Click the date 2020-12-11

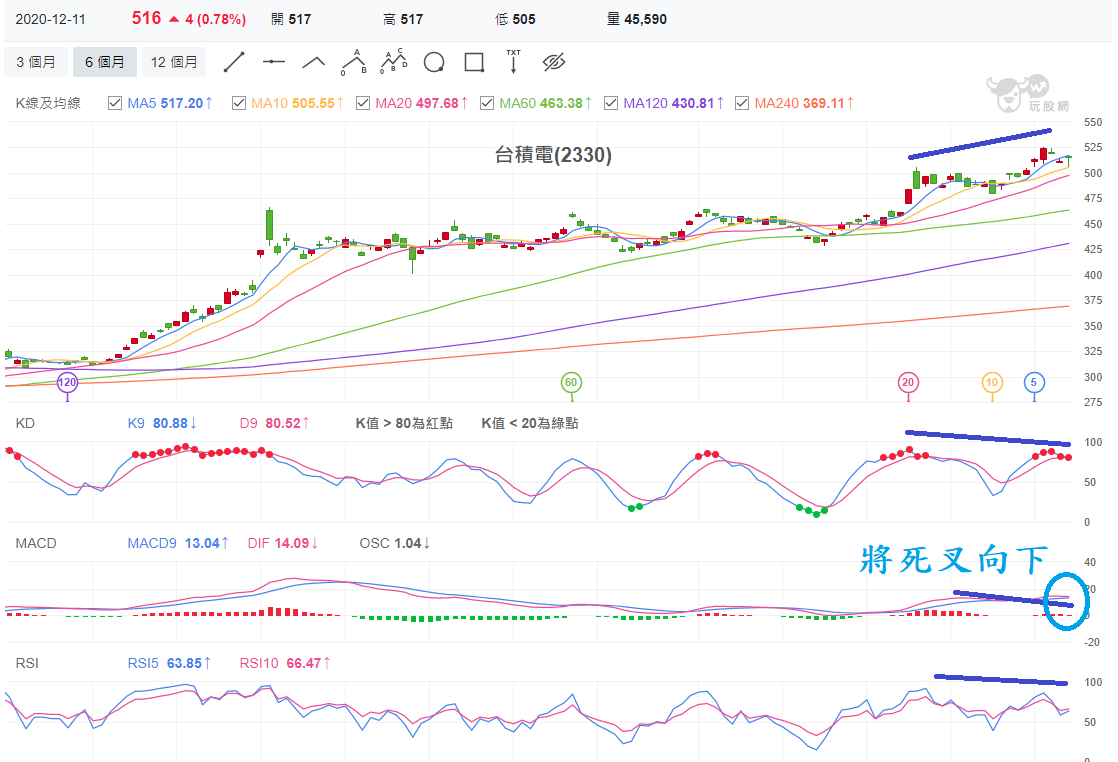(50, 19)
